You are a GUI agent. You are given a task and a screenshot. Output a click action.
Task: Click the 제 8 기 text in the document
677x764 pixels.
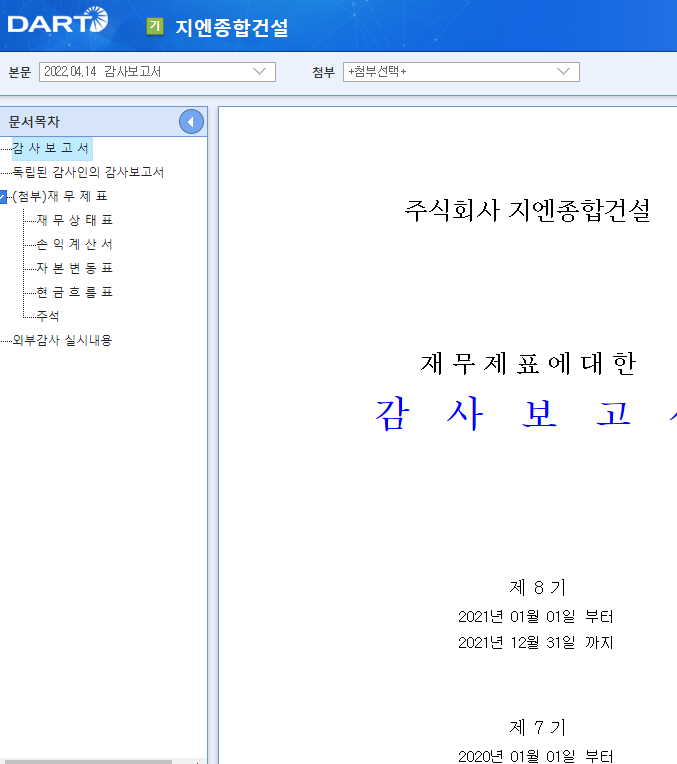tap(537, 588)
